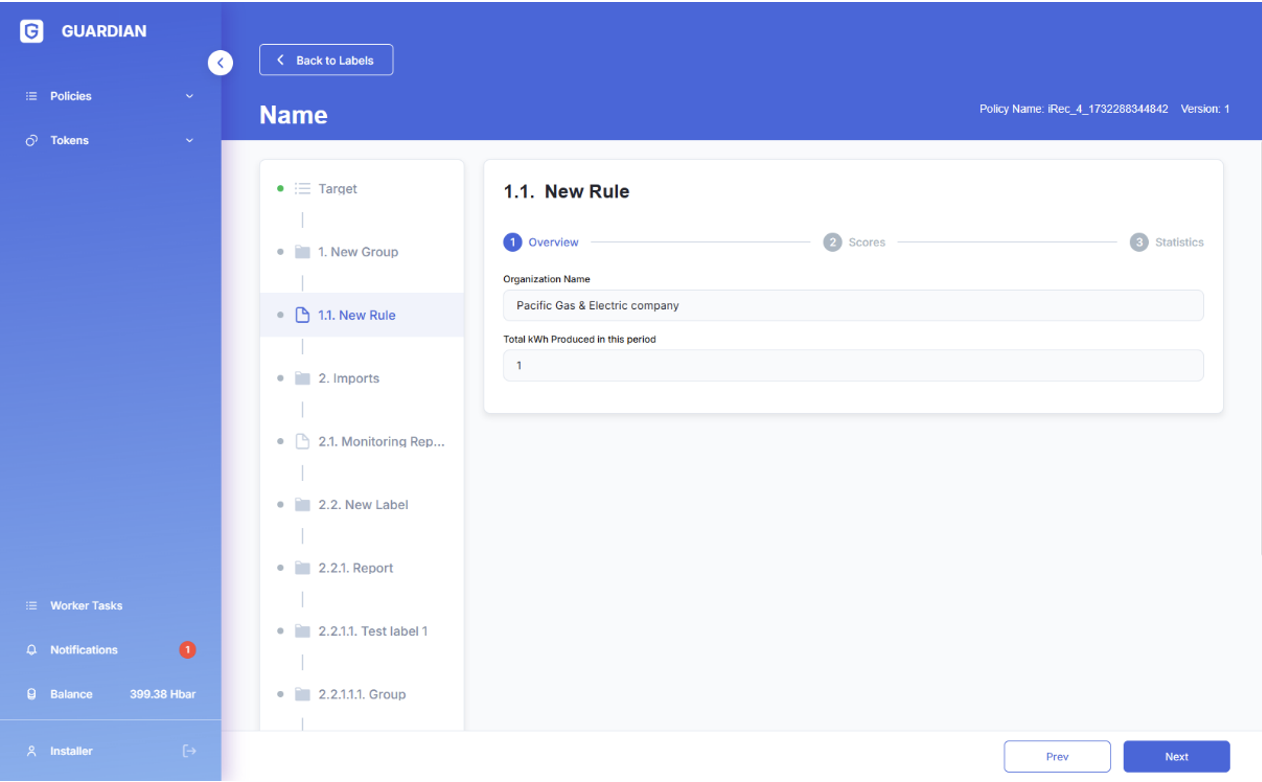Collapse the sidebar with the arrow button
Screen dimensions: 1262x782
pyautogui.click(x=220, y=63)
